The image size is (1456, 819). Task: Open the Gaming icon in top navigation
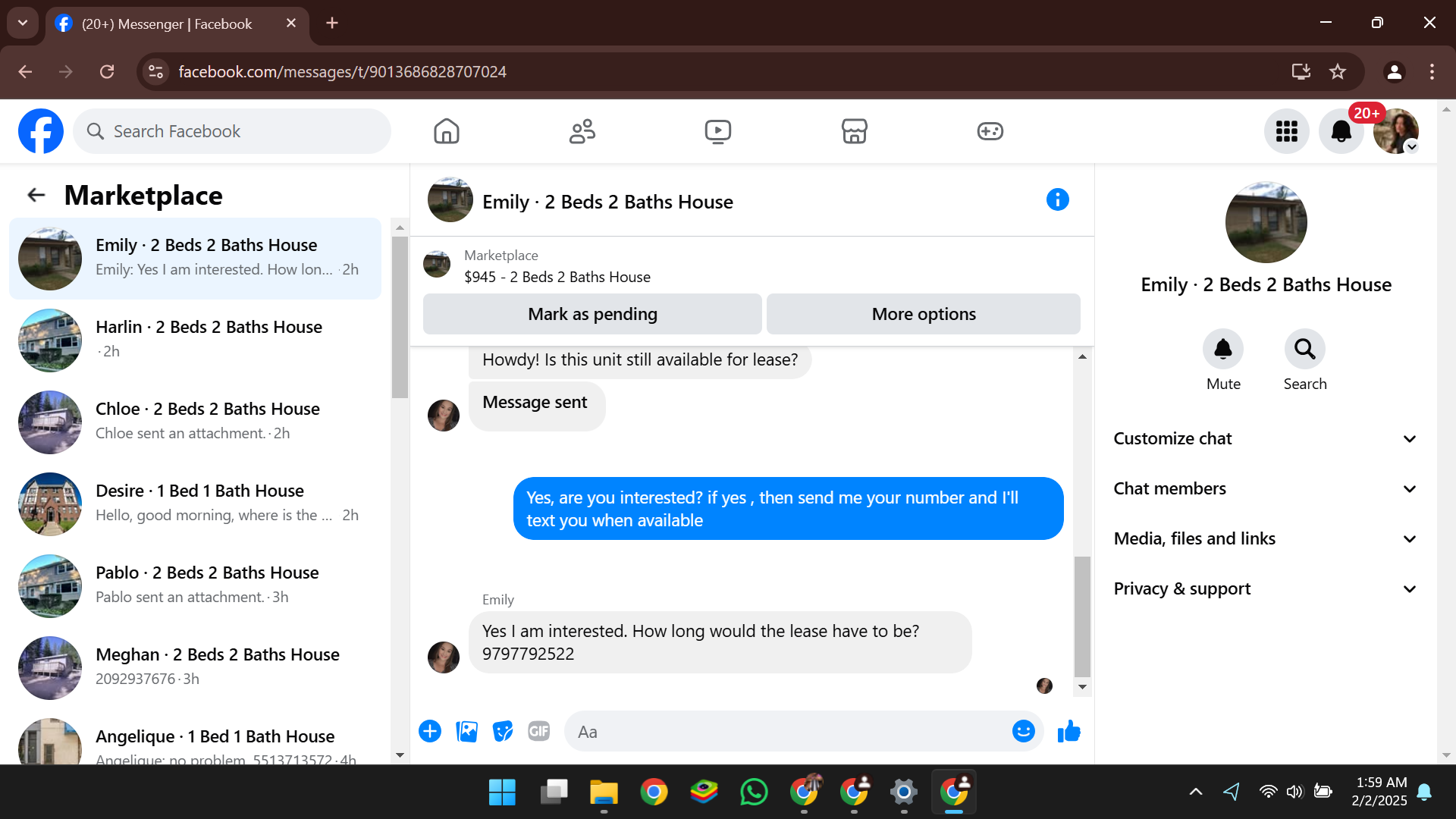[990, 131]
